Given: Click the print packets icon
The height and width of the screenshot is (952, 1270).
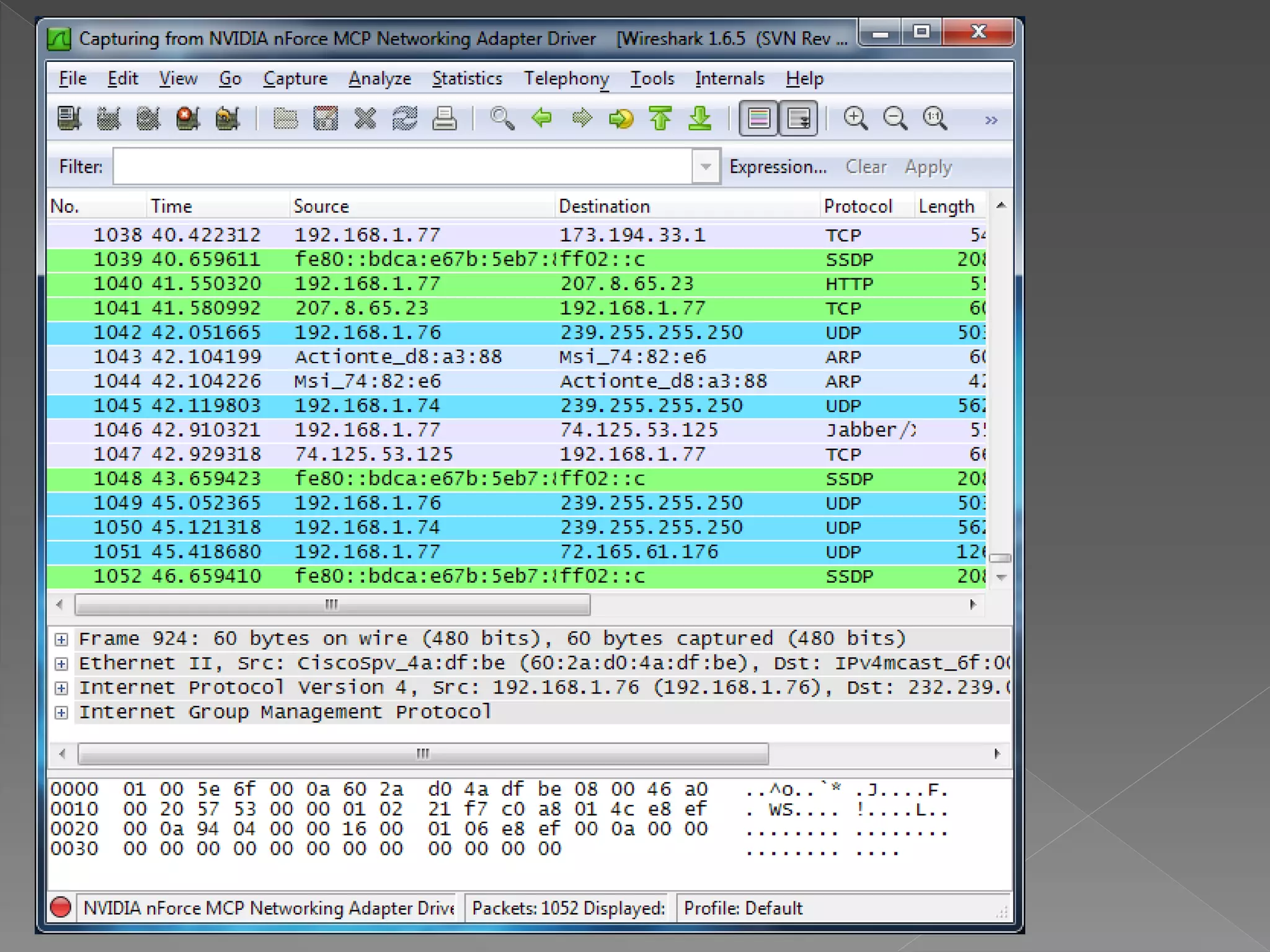Looking at the screenshot, I should 445,118.
